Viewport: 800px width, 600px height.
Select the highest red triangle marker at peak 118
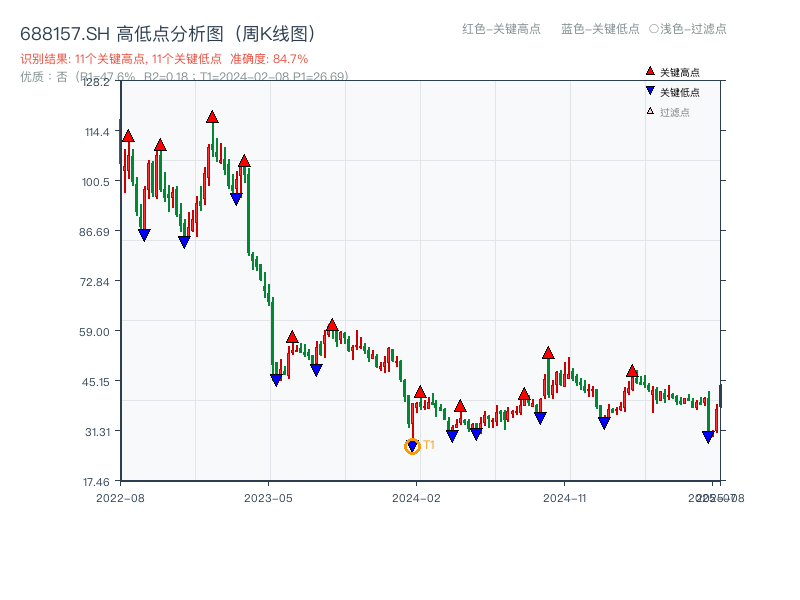point(212,116)
